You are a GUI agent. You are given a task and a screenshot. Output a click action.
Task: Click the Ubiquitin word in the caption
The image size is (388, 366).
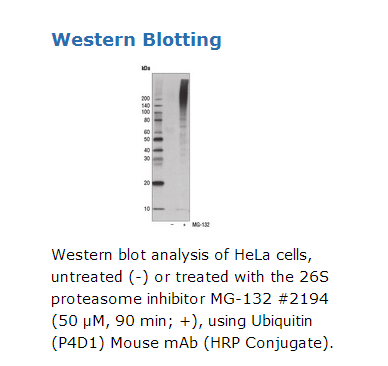tap(282, 321)
